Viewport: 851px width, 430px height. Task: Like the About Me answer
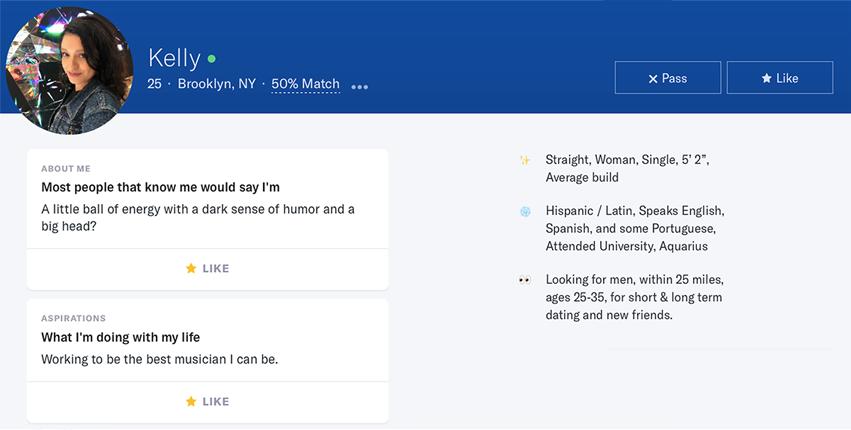click(x=207, y=268)
